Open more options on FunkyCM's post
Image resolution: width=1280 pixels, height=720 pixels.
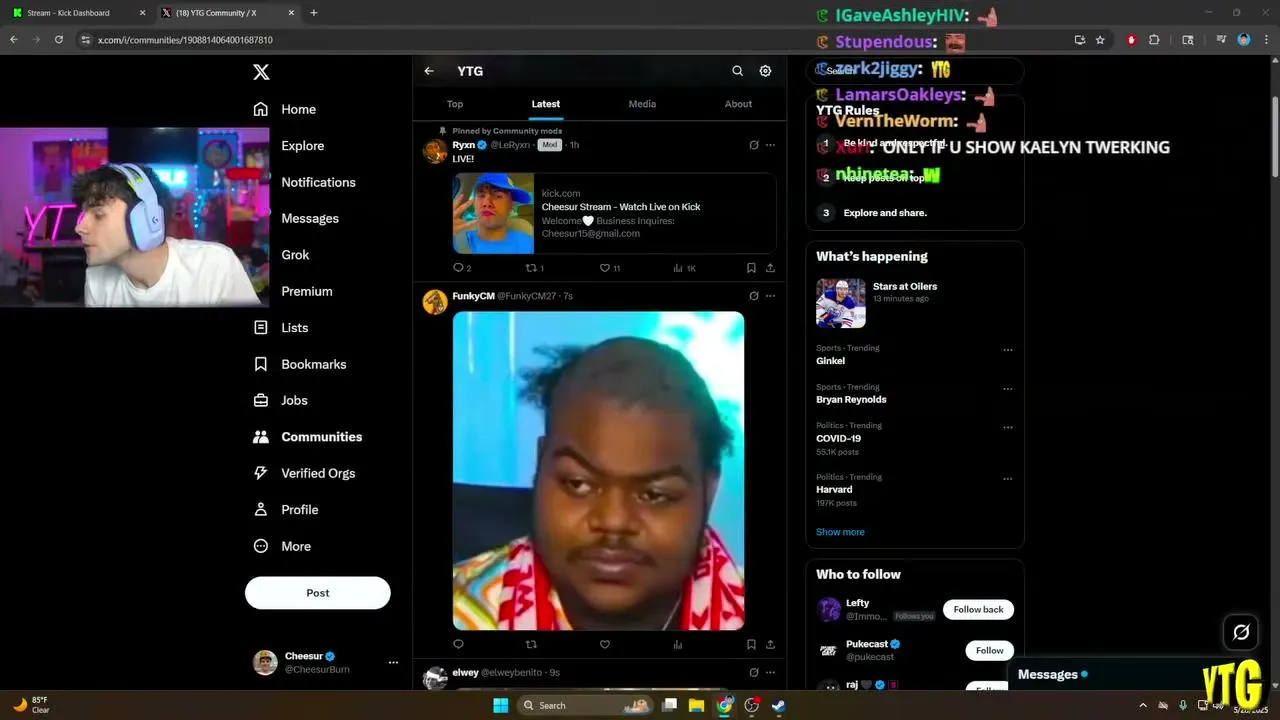point(770,296)
